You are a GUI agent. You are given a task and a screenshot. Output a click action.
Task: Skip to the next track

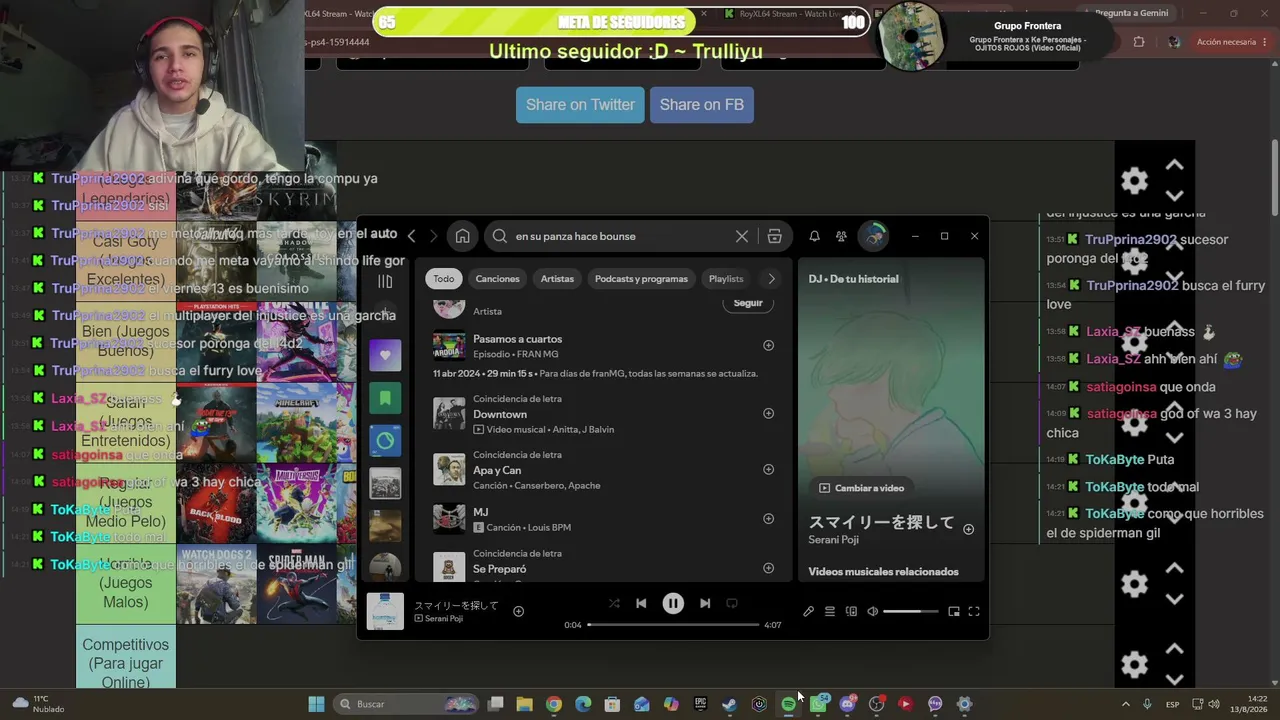point(705,603)
